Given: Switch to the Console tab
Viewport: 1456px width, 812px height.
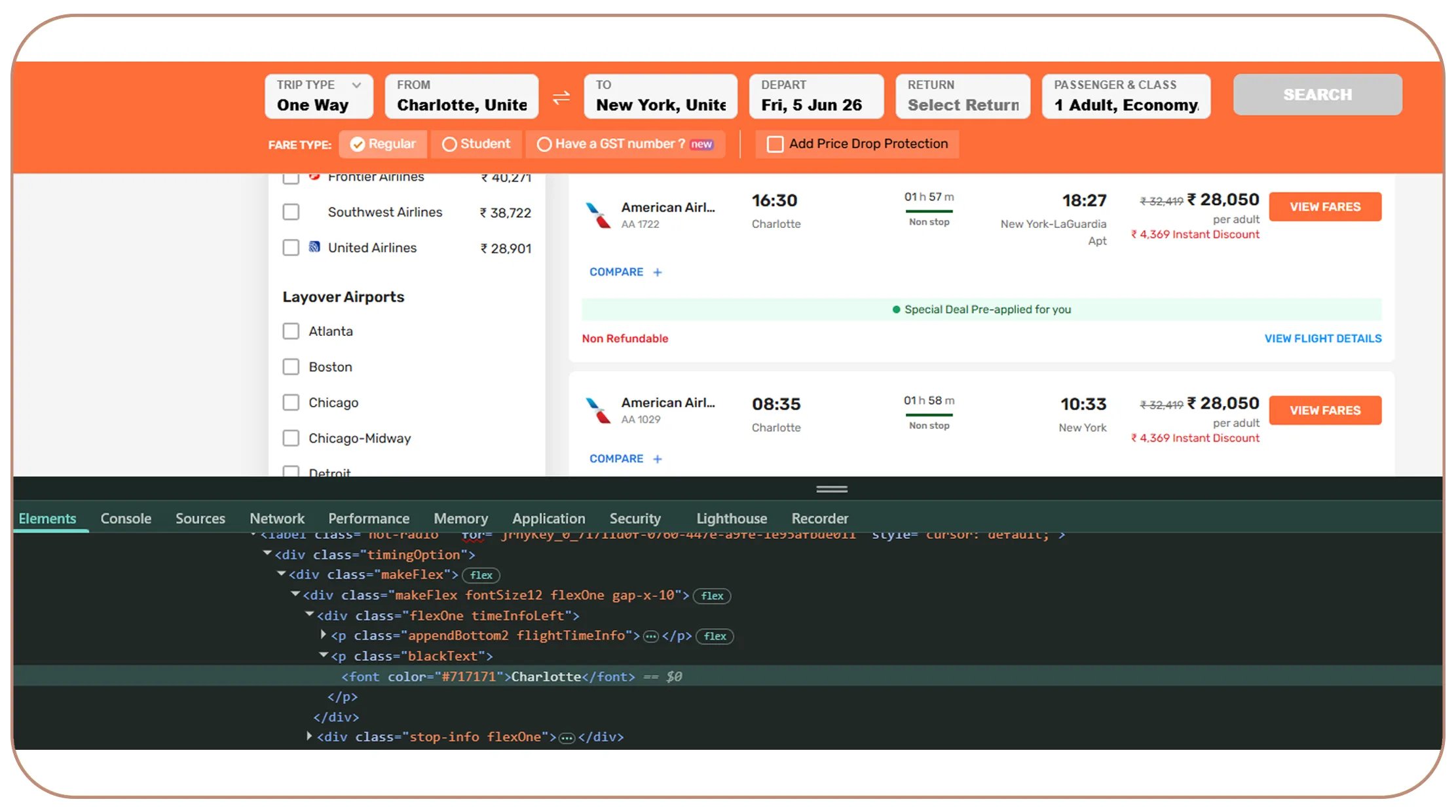Looking at the screenshot, I should [126, 519].
